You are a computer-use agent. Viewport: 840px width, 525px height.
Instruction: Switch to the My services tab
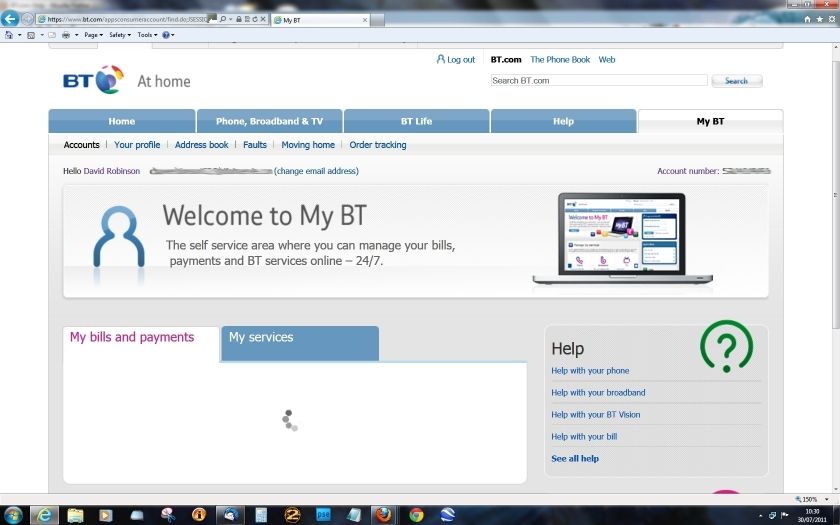click(300, 343)
